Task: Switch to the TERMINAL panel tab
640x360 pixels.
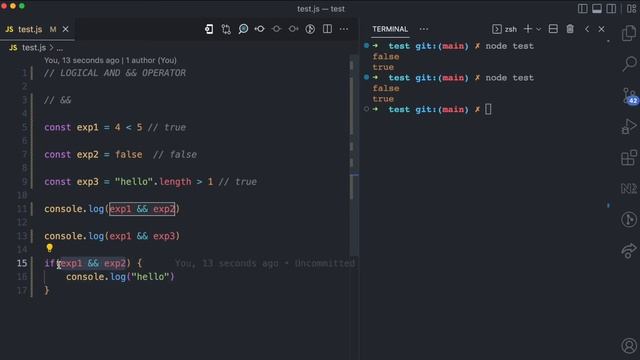Action: 390,29
